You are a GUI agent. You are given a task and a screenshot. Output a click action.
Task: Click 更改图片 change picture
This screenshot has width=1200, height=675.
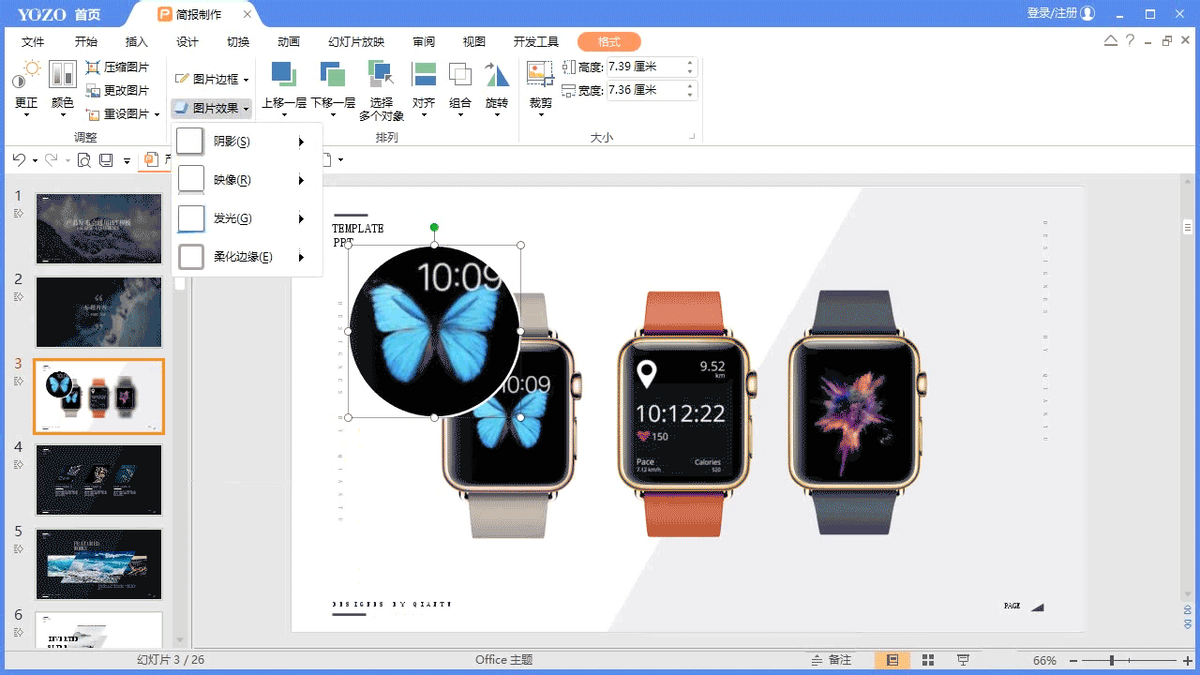pyautogui.click(x=118, y=90)
